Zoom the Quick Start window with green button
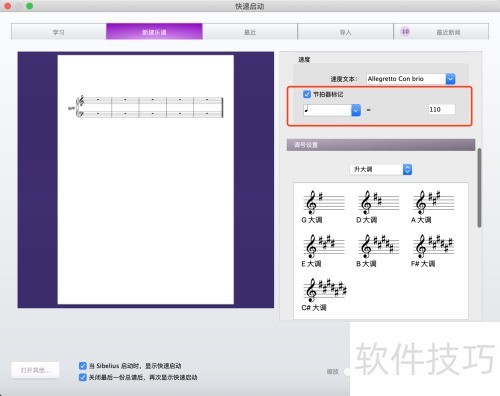The image size is (500, 396). click(30, 6)
